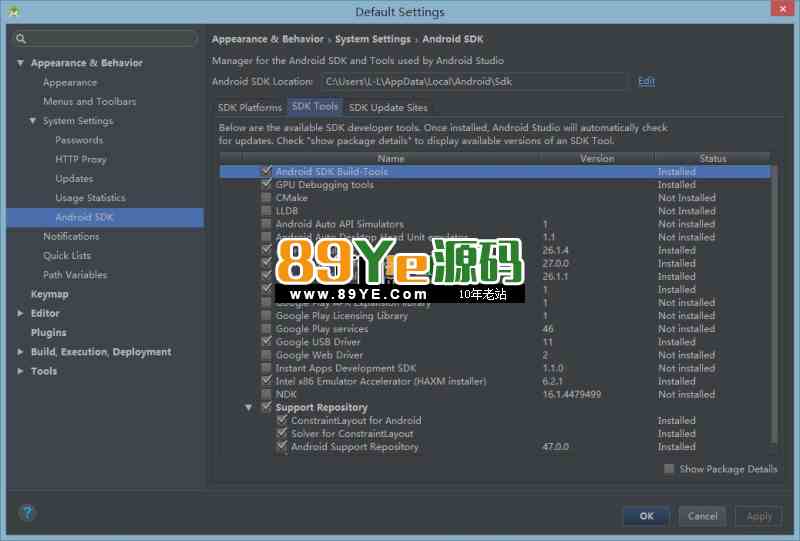Uncheck Android SDK Build-Tools checkbox
The height and width of the screenshot is (541, 800).
coord(266,171)
